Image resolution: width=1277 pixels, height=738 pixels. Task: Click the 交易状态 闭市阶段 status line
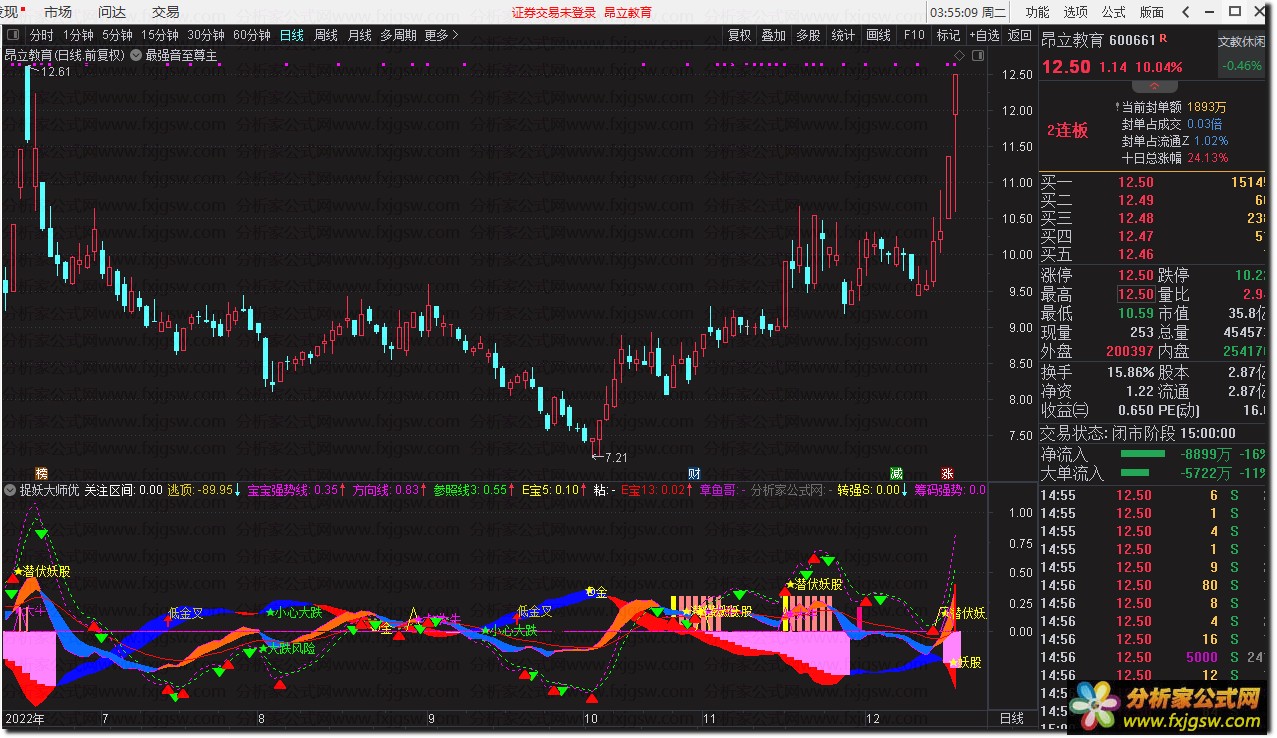click(1138, 433)
